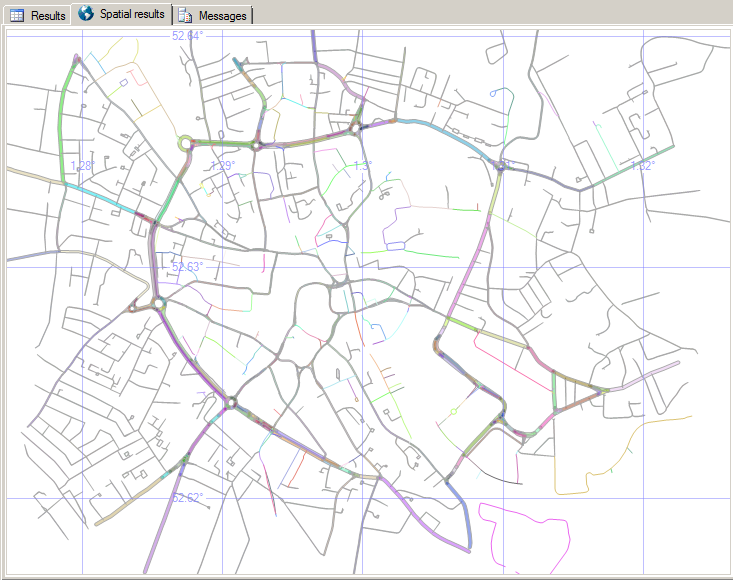Click the 1.28° longitude label

tap(84, 166)
